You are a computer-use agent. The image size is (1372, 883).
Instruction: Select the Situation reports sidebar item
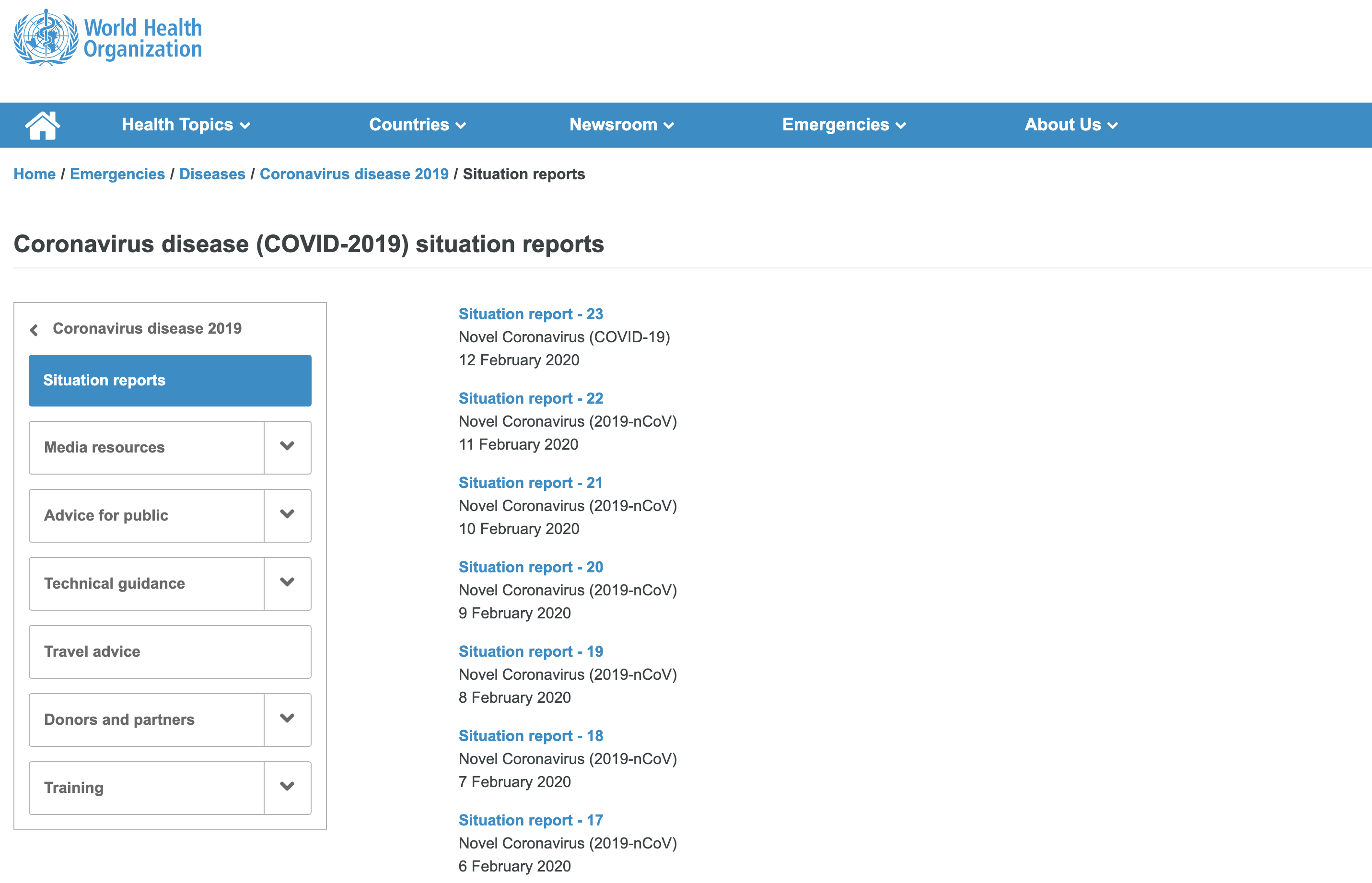[x=170, y=380]
